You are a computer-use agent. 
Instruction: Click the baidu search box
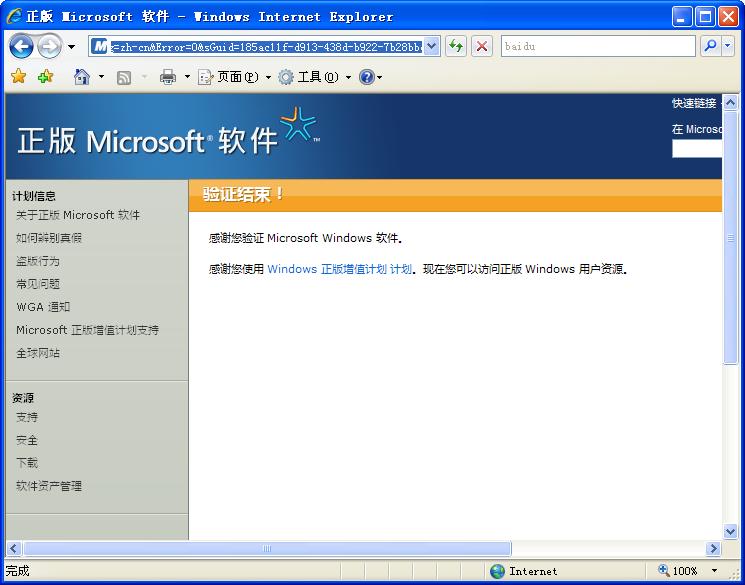point(598,46)
